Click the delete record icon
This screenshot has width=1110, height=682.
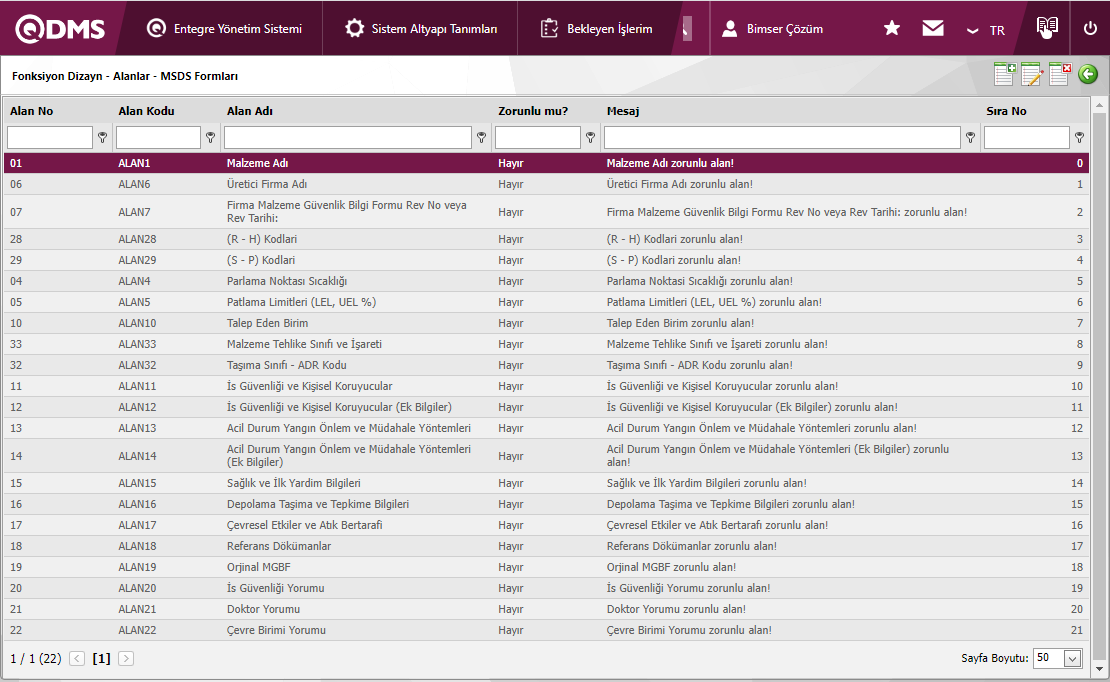point(1060,74)
